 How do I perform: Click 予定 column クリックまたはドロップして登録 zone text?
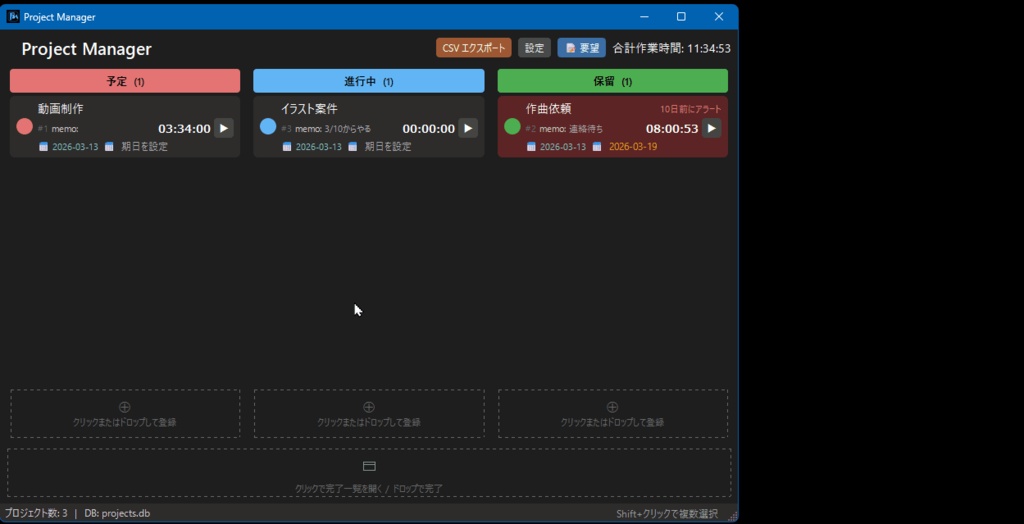pyautogui.click(x=125, y=423)
